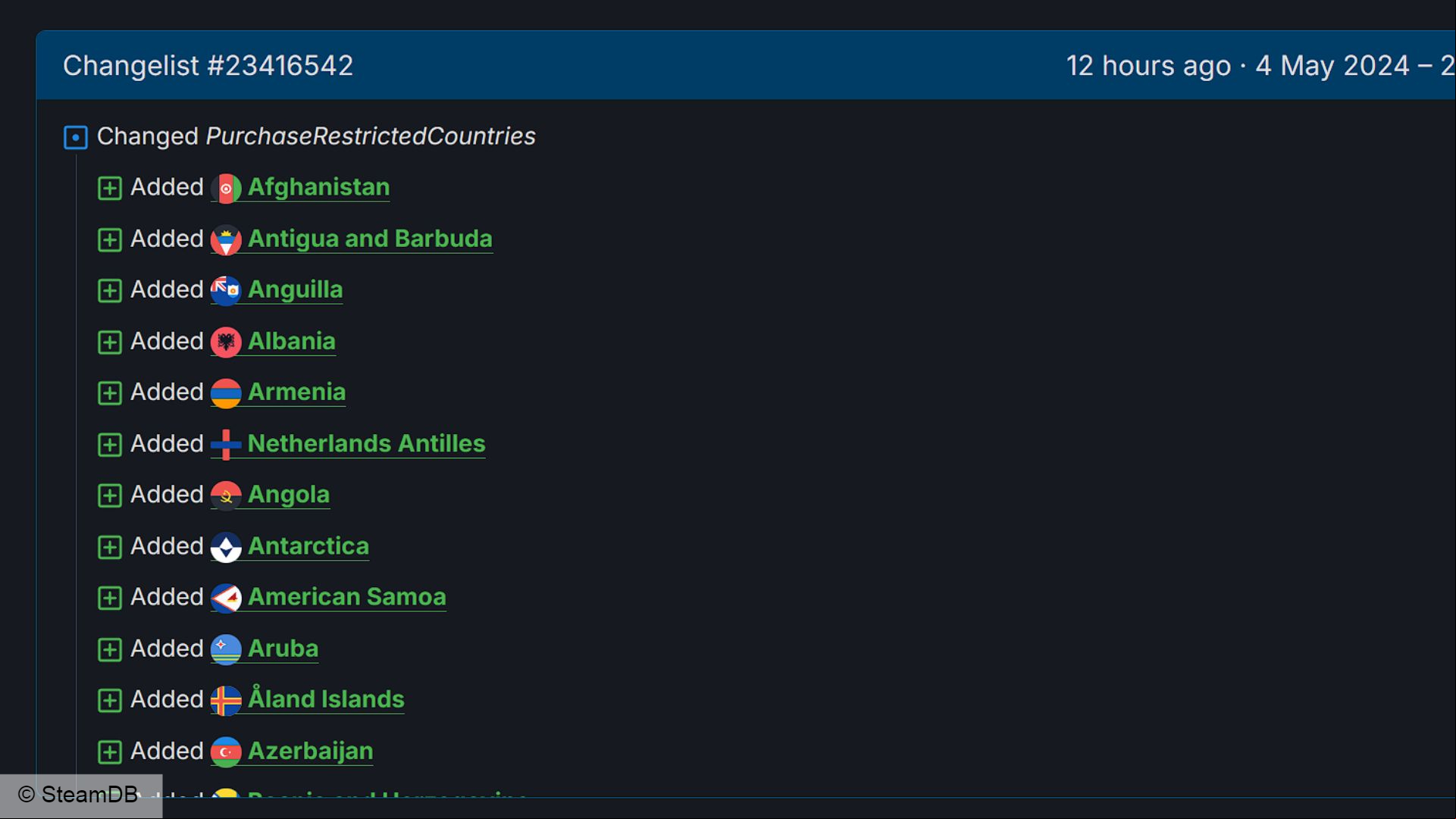Click the Aruba flag icon

(x=226, y=649)
